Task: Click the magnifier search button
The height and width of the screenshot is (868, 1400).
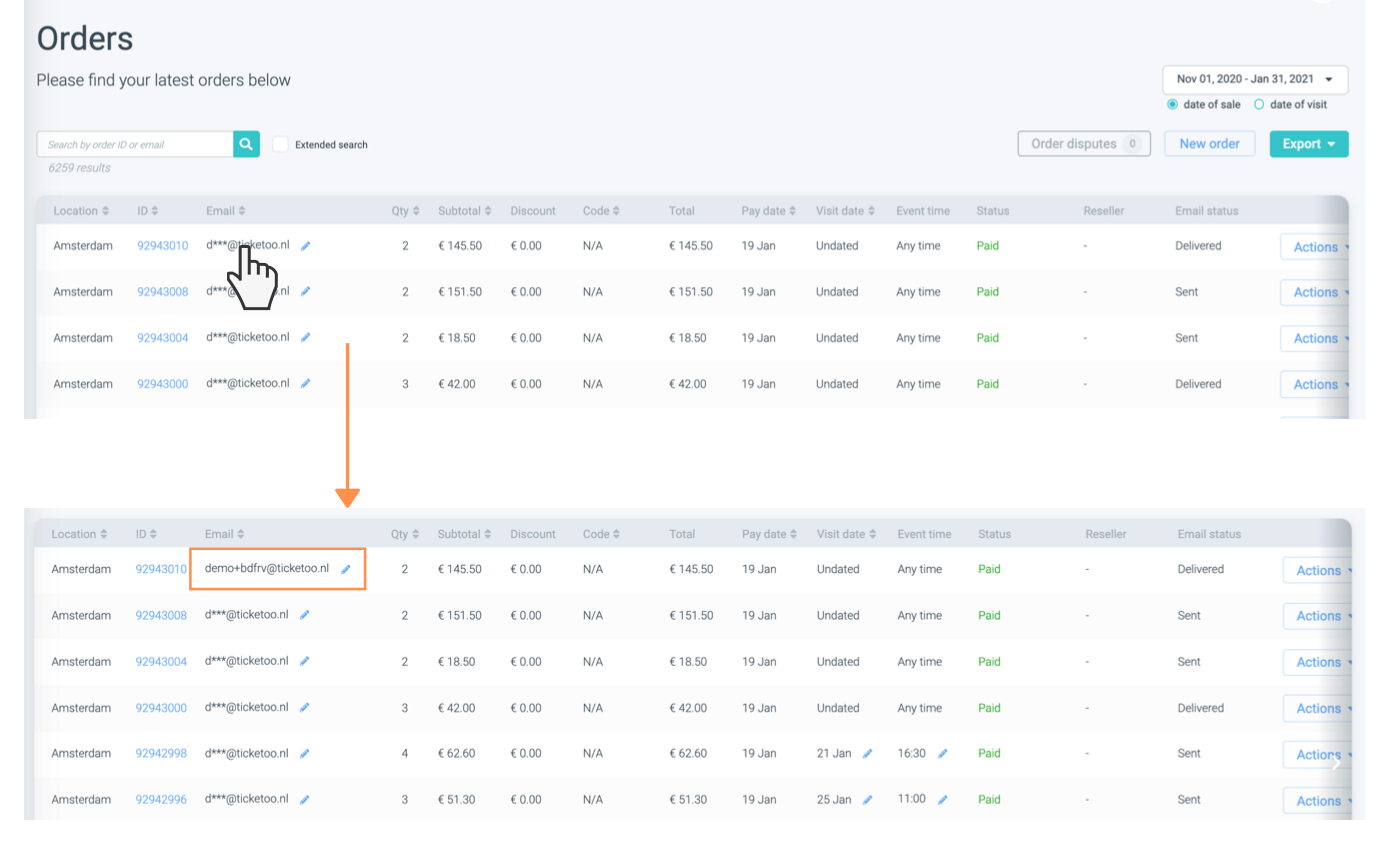Action: click(246, 144)
